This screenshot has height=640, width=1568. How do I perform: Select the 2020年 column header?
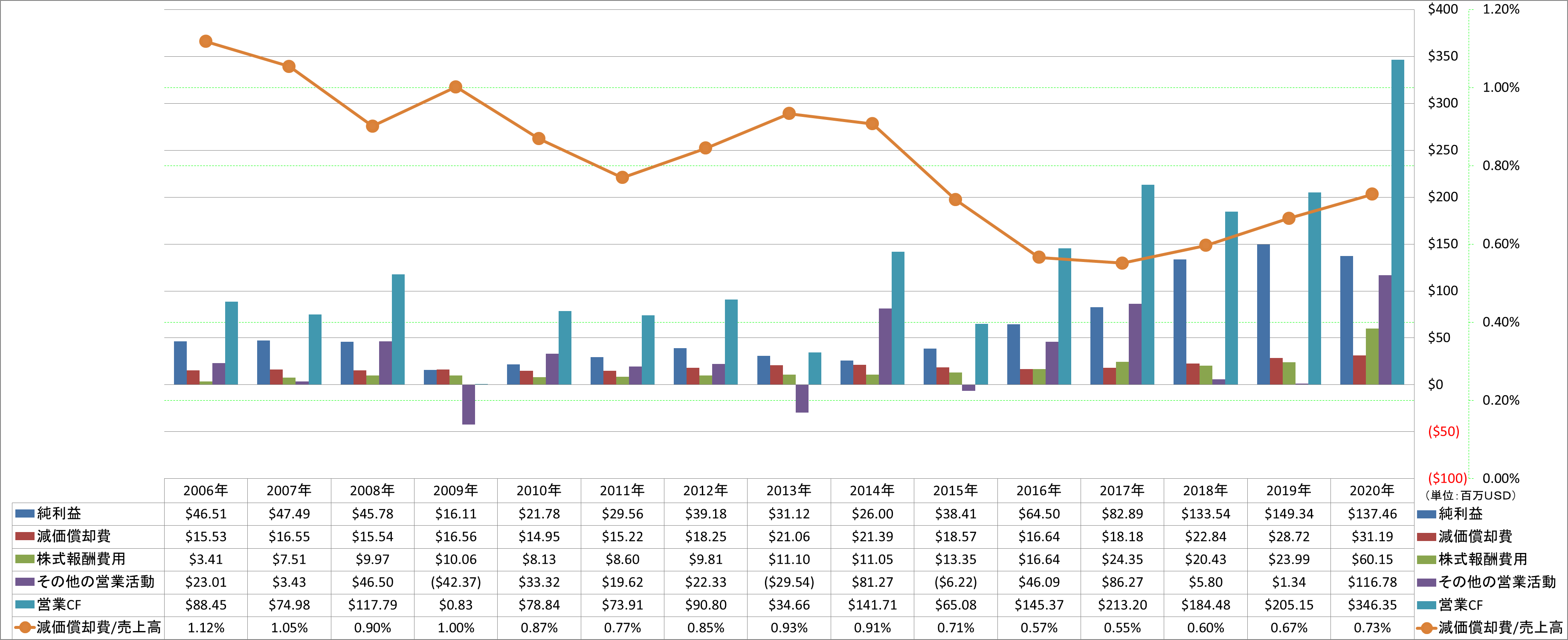tap(1372, 490)
